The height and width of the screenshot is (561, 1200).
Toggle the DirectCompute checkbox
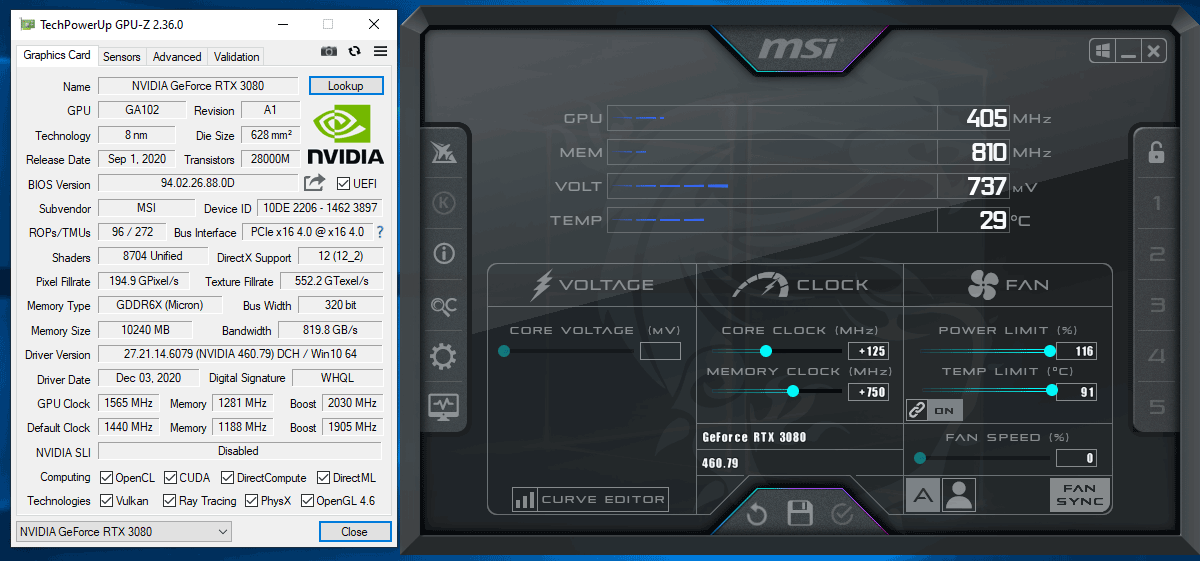227,478
